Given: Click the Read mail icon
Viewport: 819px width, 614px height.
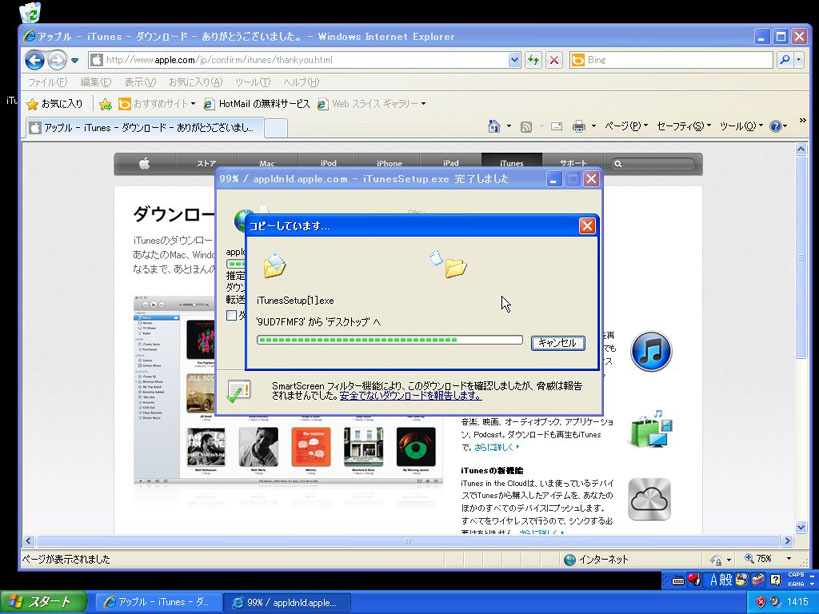Looking at the screenshot, I should point(557,126).
